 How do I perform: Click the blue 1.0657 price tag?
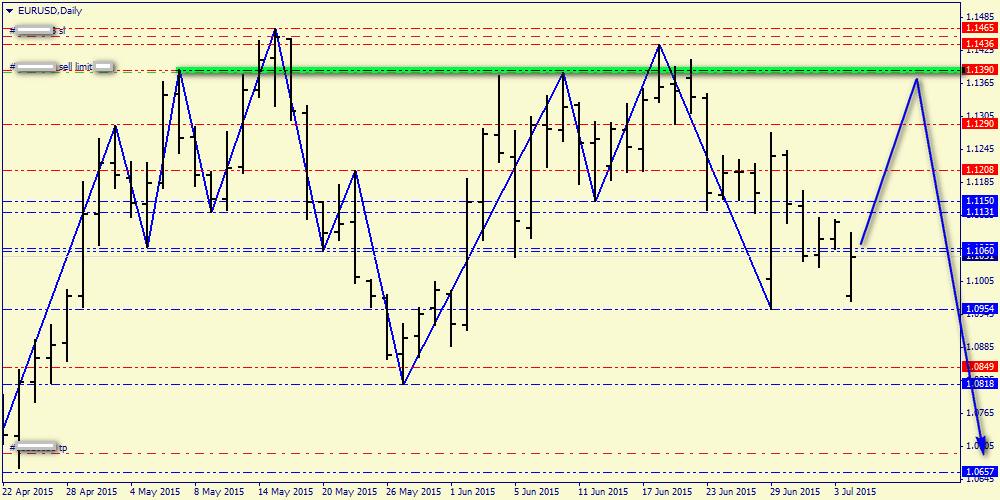tap(979, 471)
